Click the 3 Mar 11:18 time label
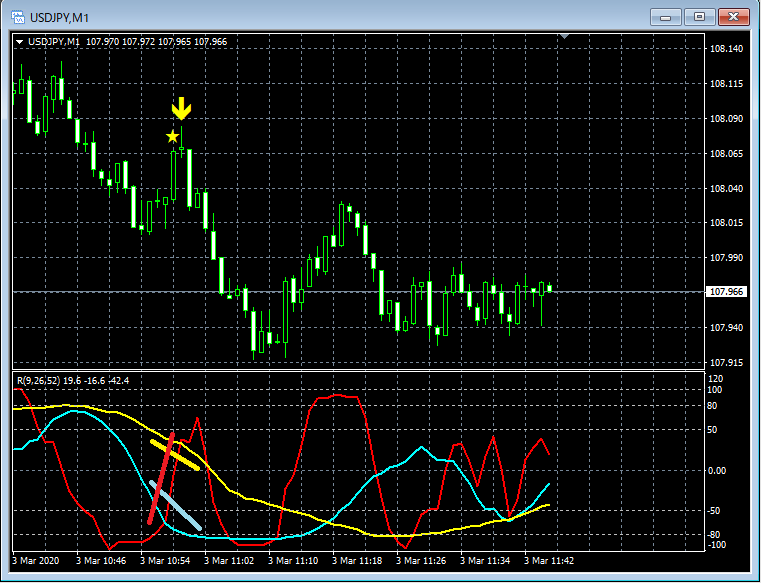Screen dimensions: 762x583 tap(357, 561)
